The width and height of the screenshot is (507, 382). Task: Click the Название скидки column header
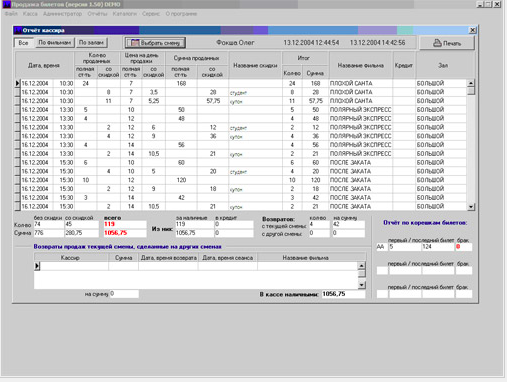point(255,65)
